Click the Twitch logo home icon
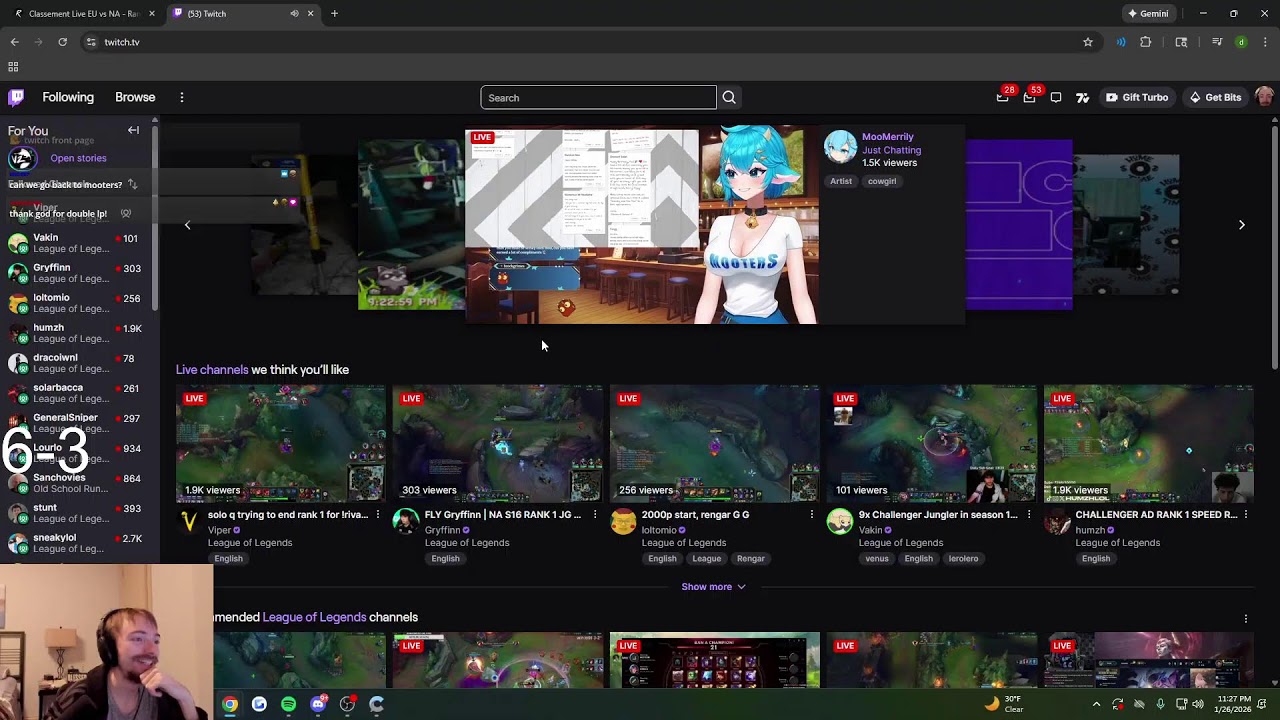The image size is (1280, 720). coord(16,97)
